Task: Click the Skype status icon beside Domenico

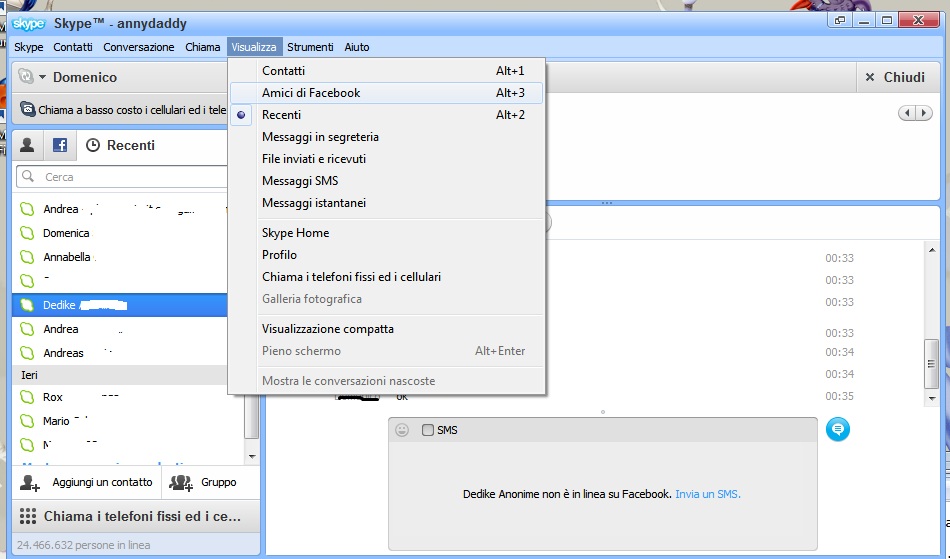Action: pyautogui.click(x=25, y=76)
